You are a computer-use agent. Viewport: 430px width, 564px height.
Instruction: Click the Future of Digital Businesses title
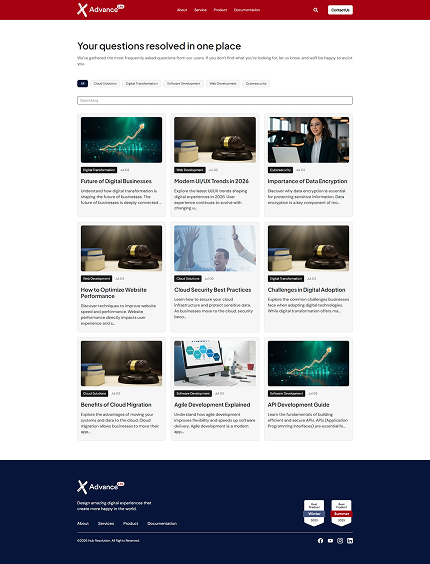[x=116, y=181]
